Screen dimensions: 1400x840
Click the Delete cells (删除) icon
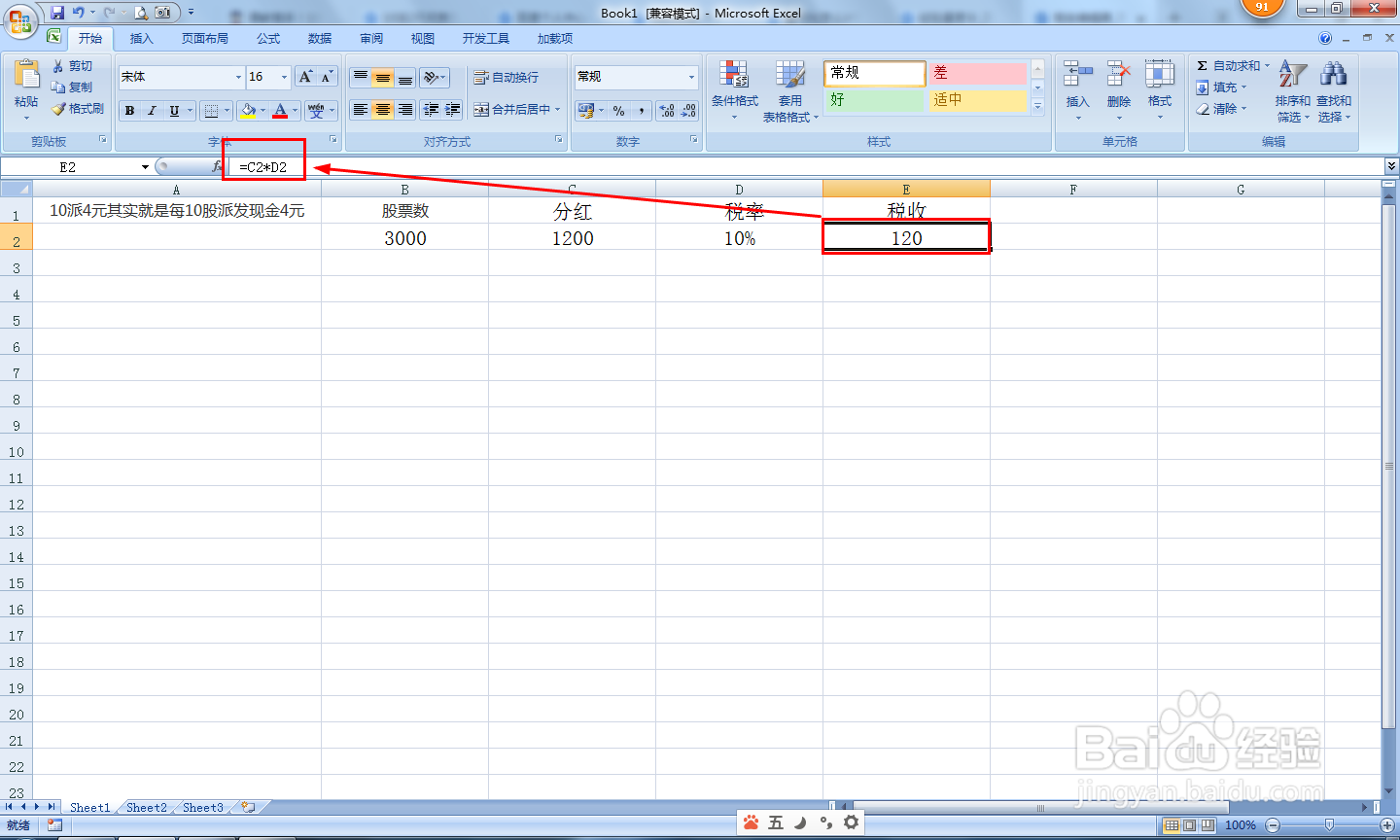click(x=1119, y=75)
